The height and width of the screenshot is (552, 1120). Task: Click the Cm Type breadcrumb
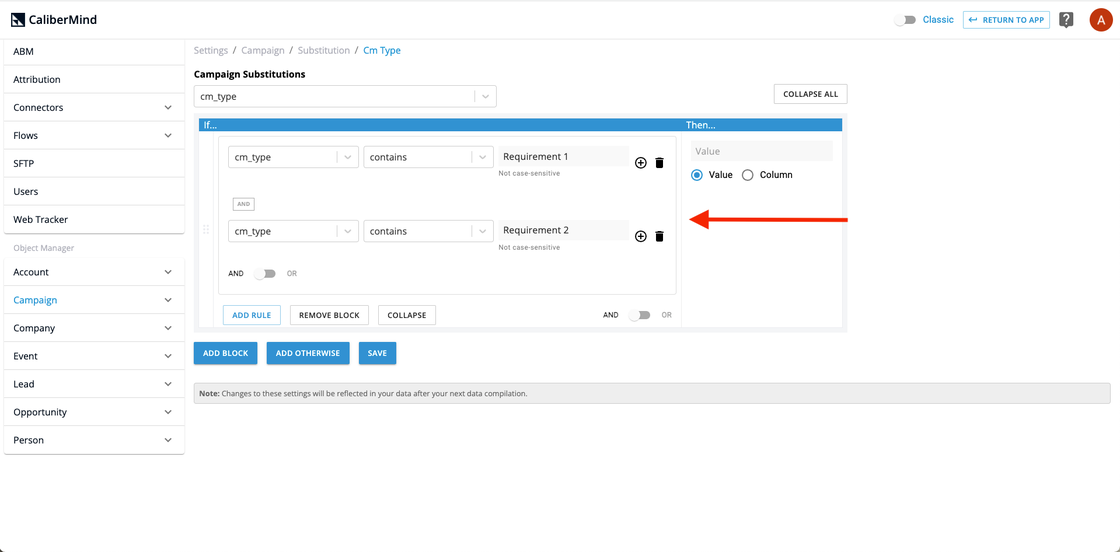pyautogui.click(x=382, y=51)
